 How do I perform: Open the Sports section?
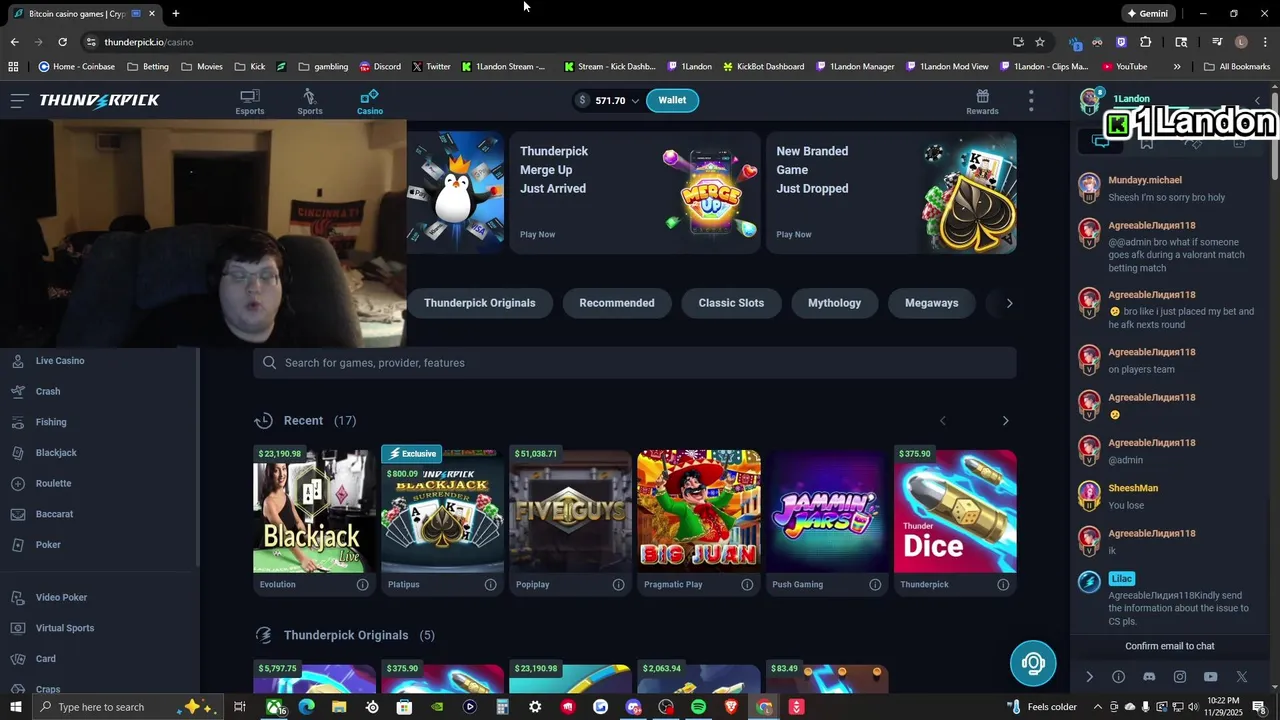tap(310, 102)
